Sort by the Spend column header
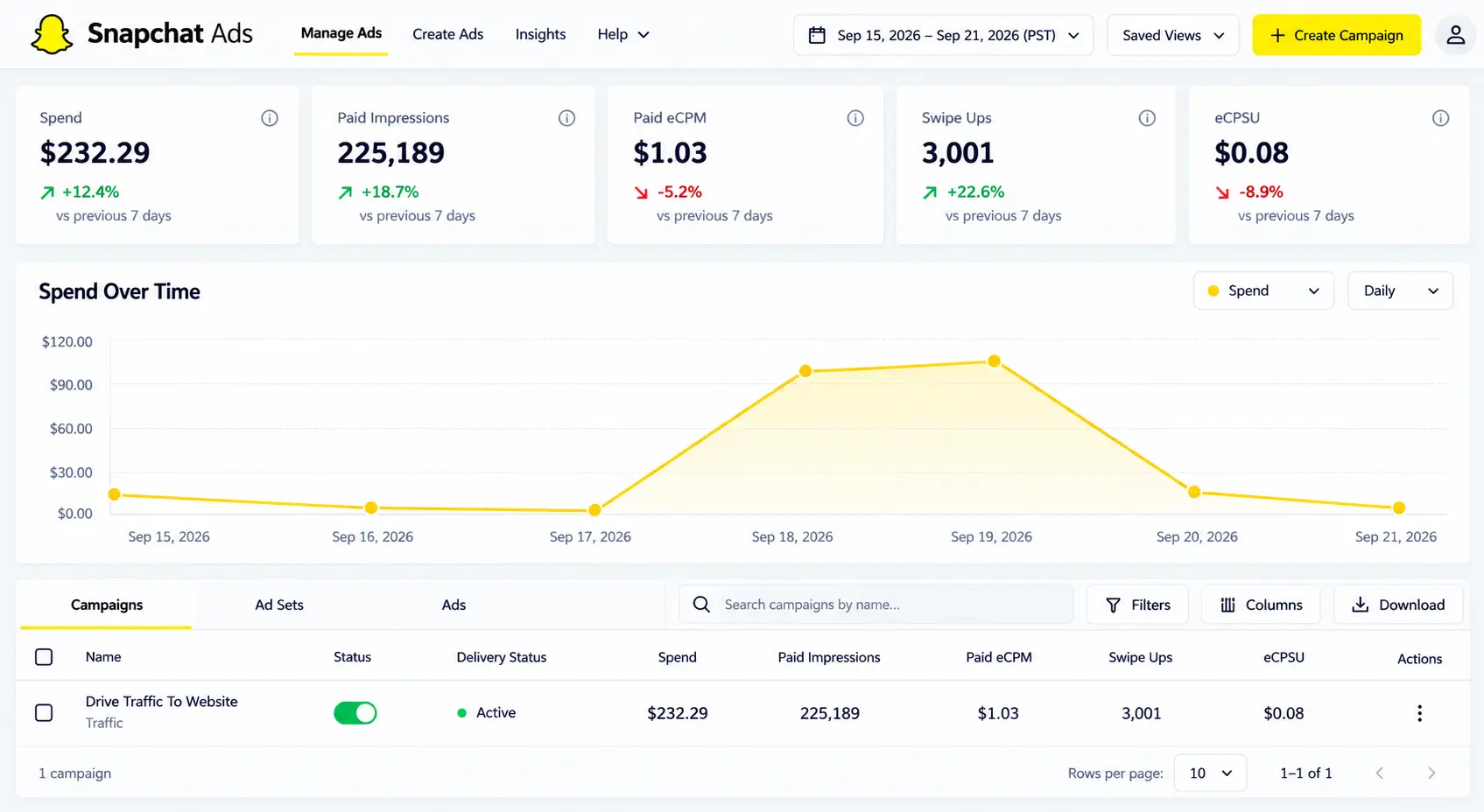Screen dimensions: 1484x812 point(678,657)
